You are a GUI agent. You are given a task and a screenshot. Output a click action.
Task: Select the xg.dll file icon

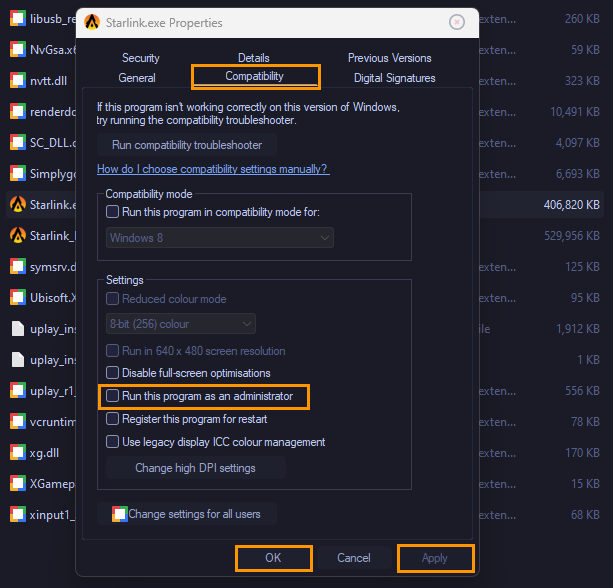tap(18, 452)
